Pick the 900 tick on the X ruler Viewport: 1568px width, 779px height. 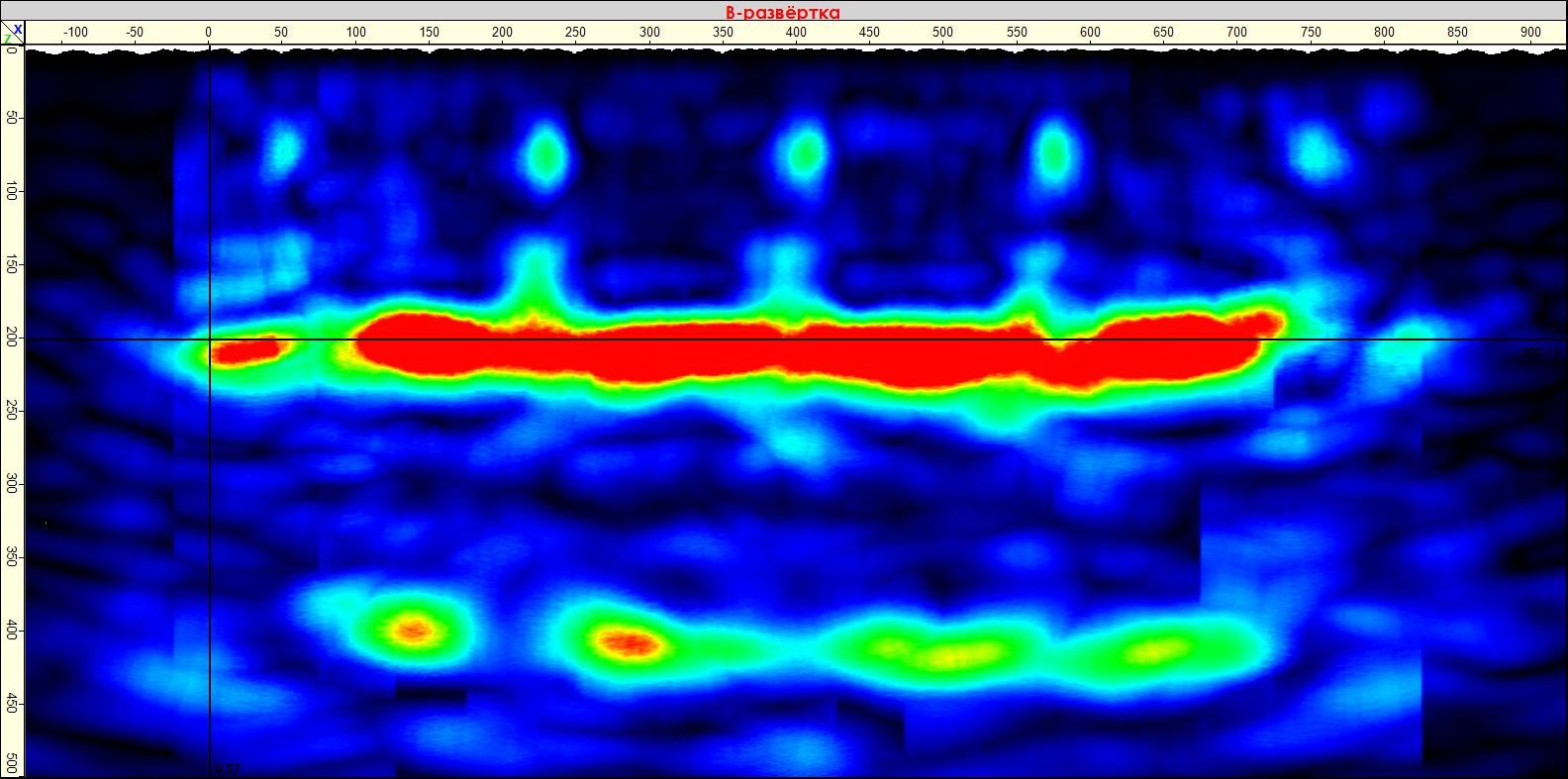click(1530, 33)
